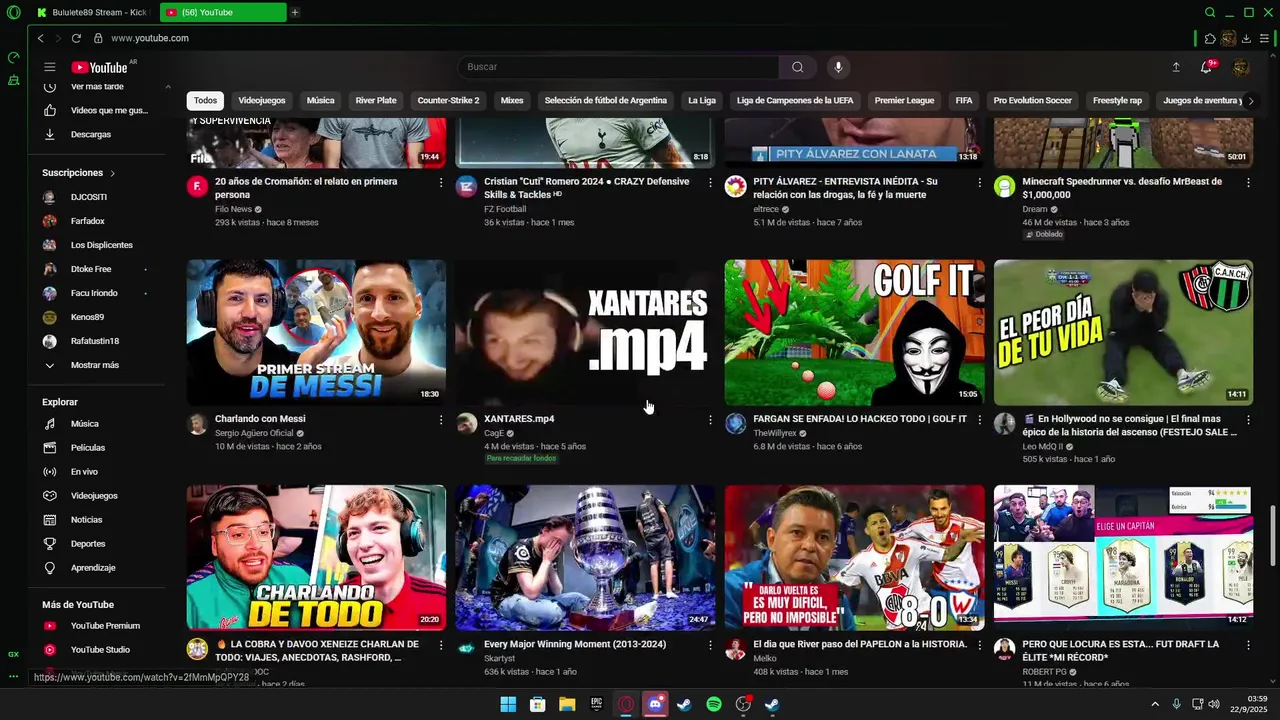The width and height of the screenshot is (1280, 720).
Task: Click into the Buscar search field
Action: [618, 67]
